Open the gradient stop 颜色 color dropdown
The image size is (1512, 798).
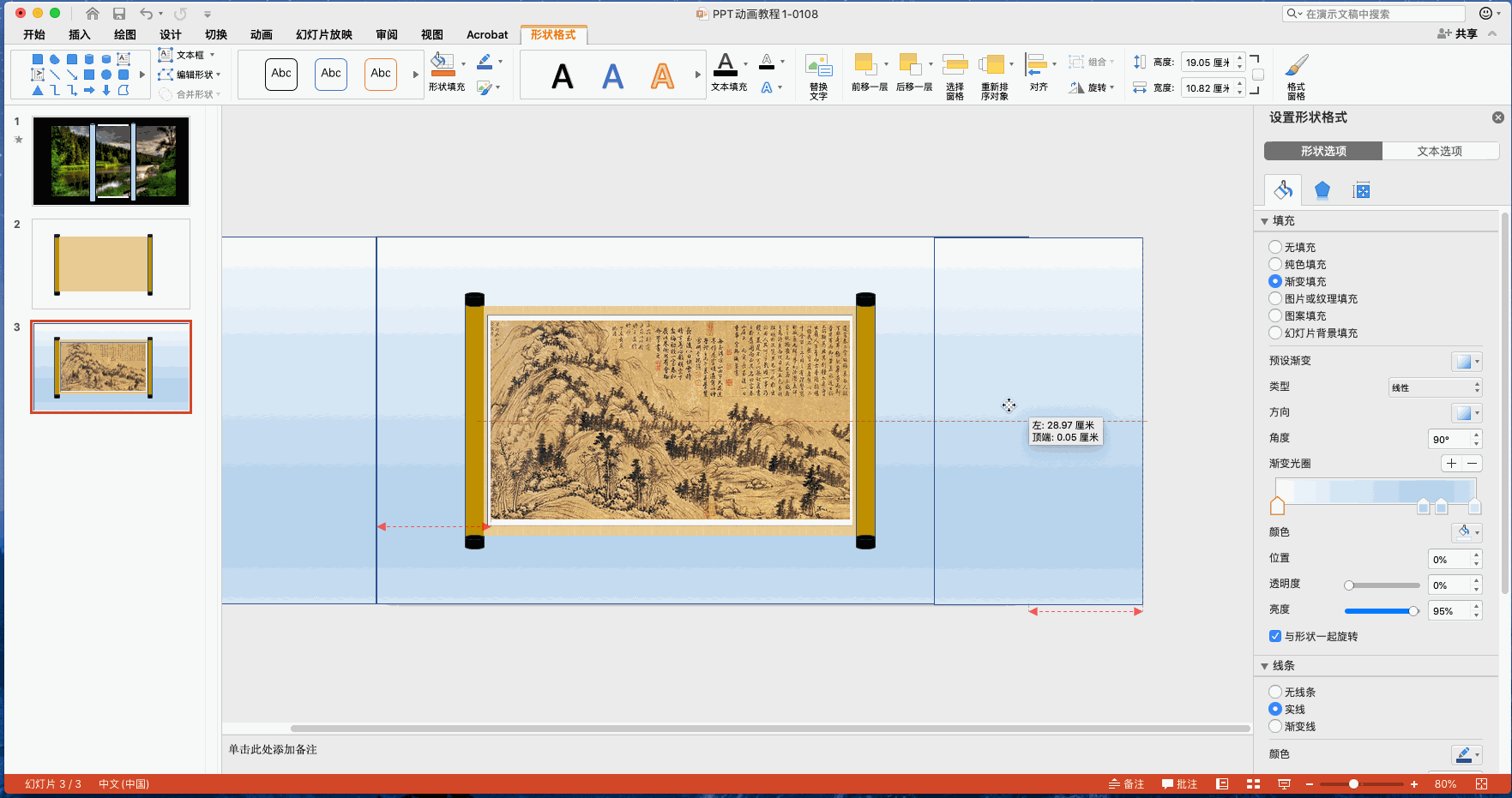tap(1467, 532)
